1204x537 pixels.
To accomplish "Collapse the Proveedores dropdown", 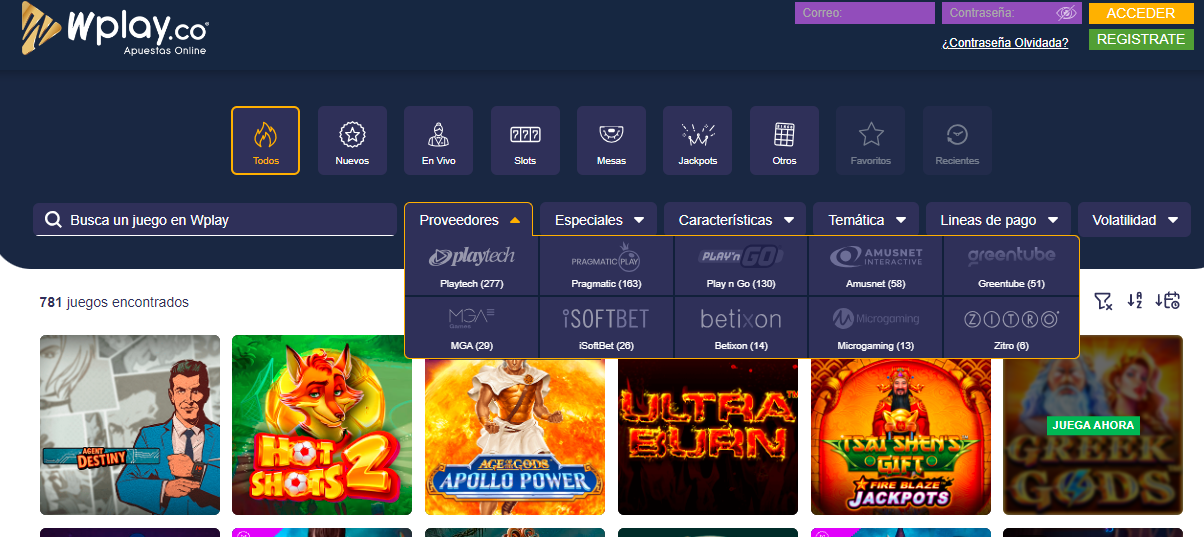I will tap(470, 220).
